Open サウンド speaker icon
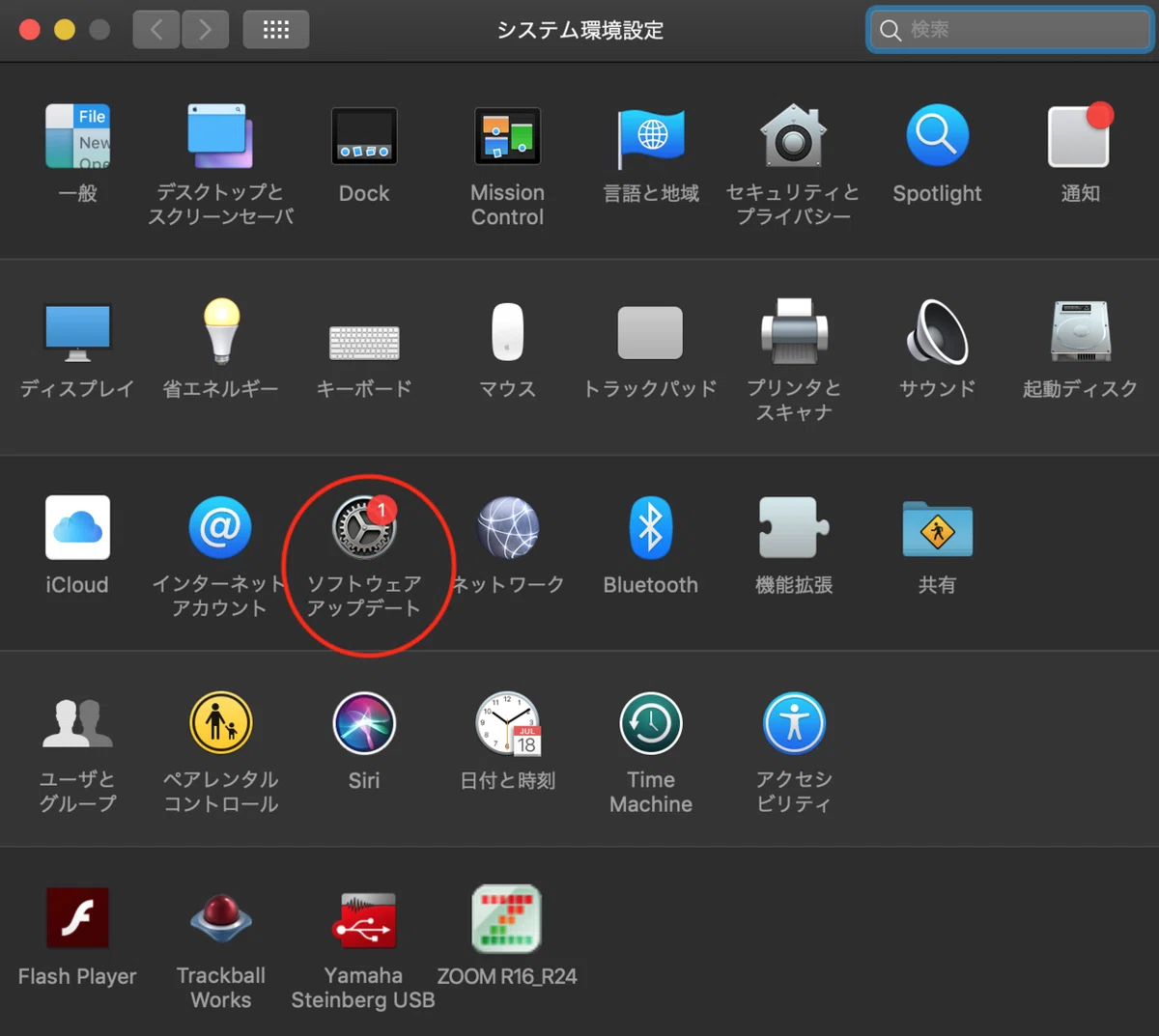Screen dimensions: 1159x1036 [x=937, y=331]
